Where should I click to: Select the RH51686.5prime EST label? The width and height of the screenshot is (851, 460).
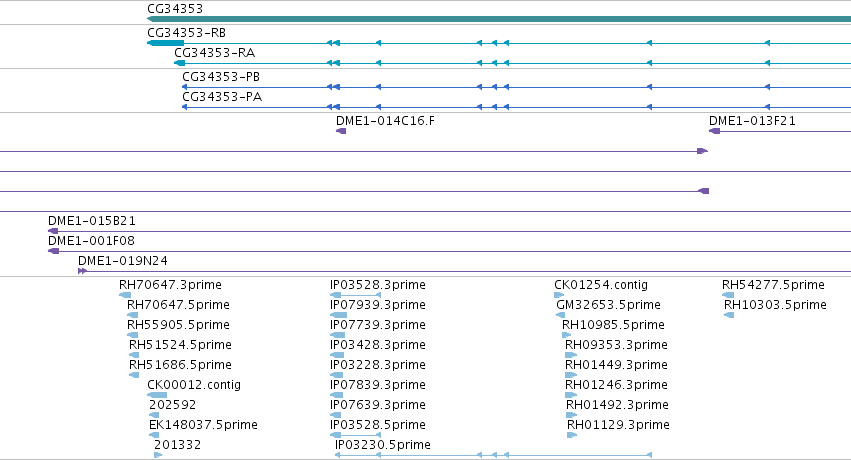pos(180,365)
